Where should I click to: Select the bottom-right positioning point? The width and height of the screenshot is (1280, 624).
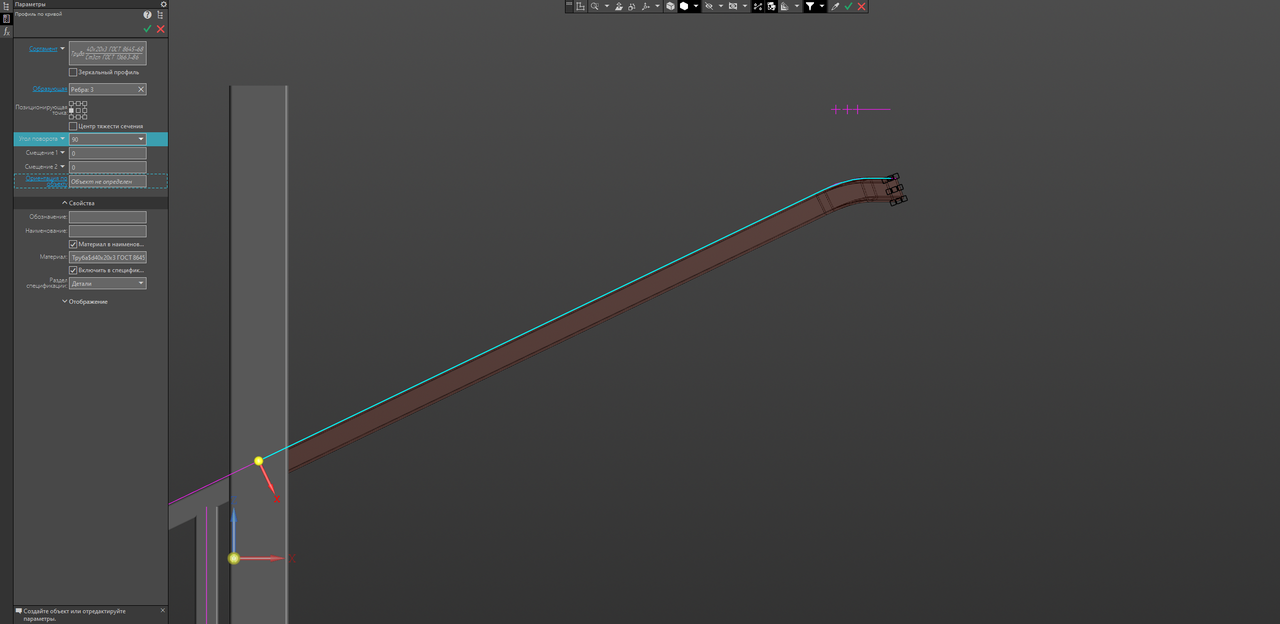[x=84, y=117]
